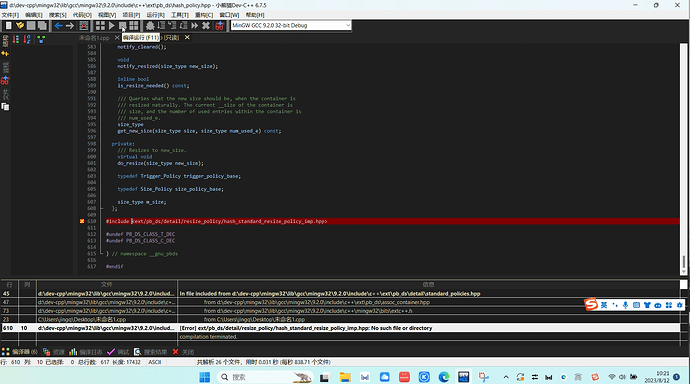Open Microsoft Edge from the taskbar
The image size is (690, 384).
pyautogui.click(x=444, y=377)
